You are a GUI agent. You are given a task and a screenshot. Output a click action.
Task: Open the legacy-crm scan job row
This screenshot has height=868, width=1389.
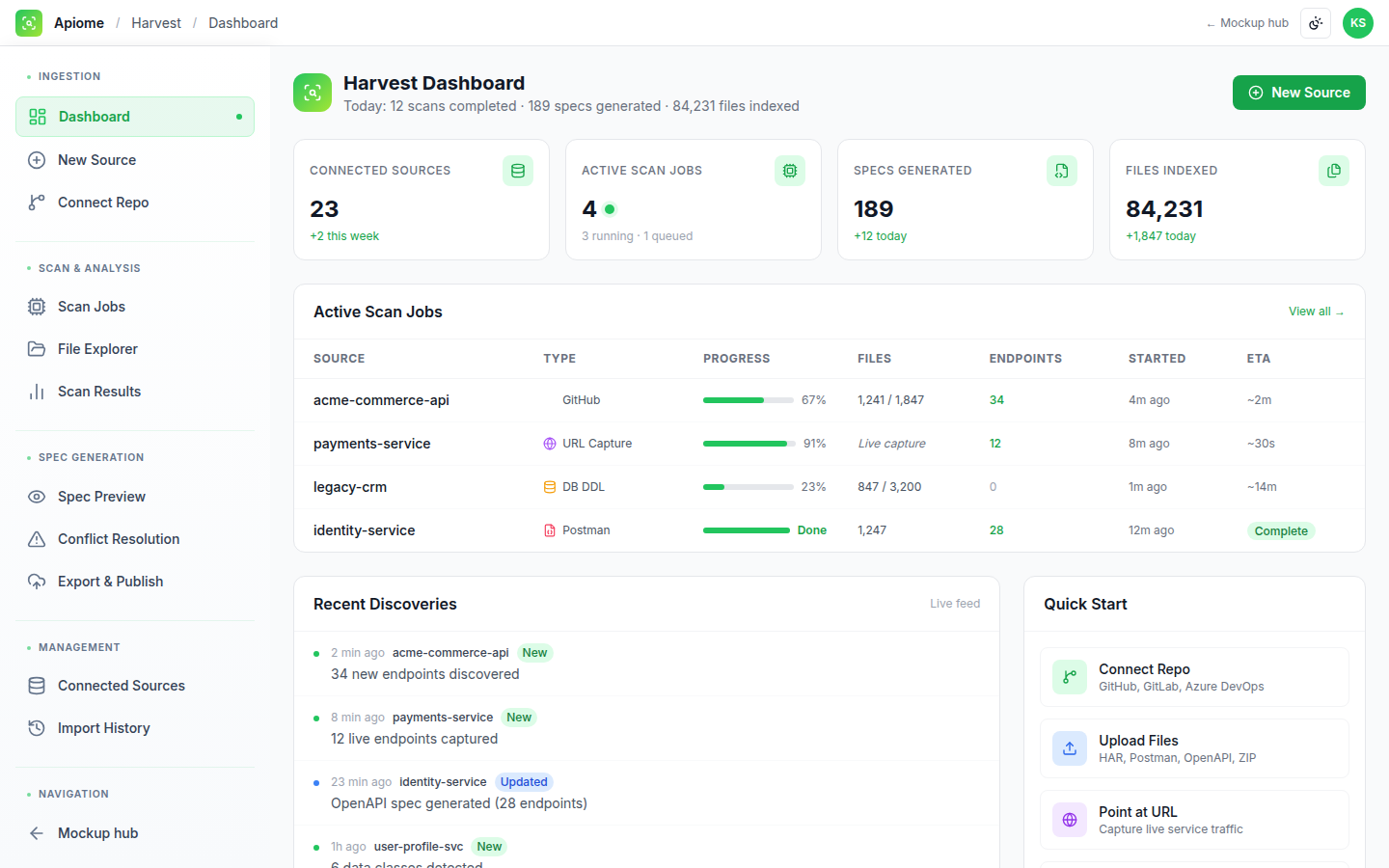pyautogui.click(x=830, y=487)
